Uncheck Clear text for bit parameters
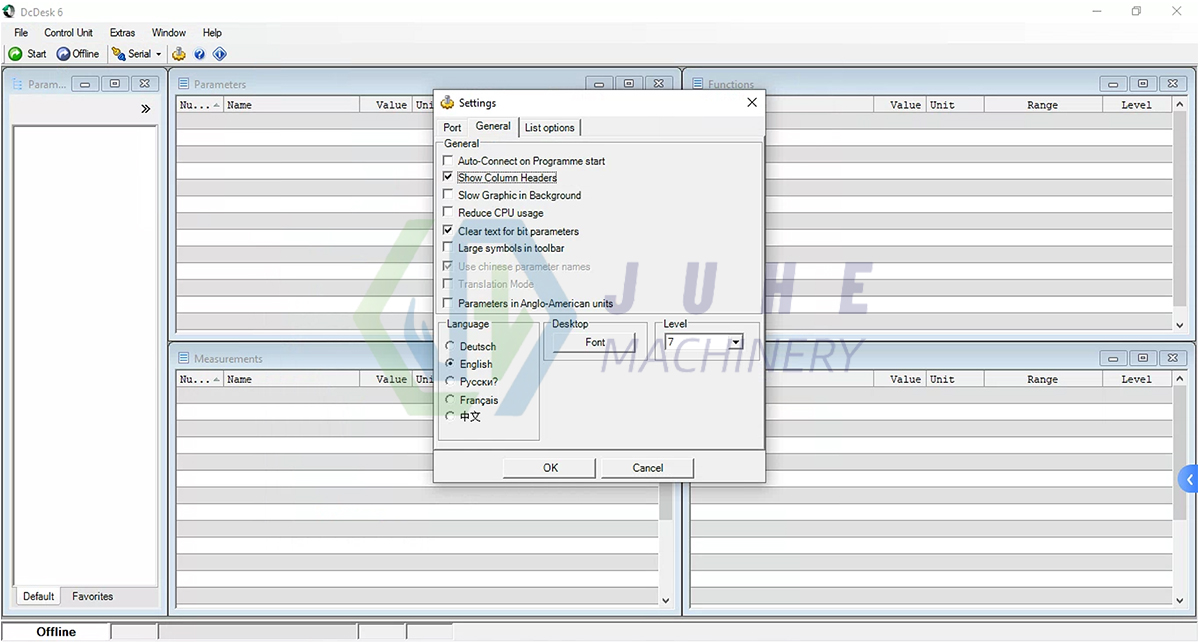 (x=448, y=230)
